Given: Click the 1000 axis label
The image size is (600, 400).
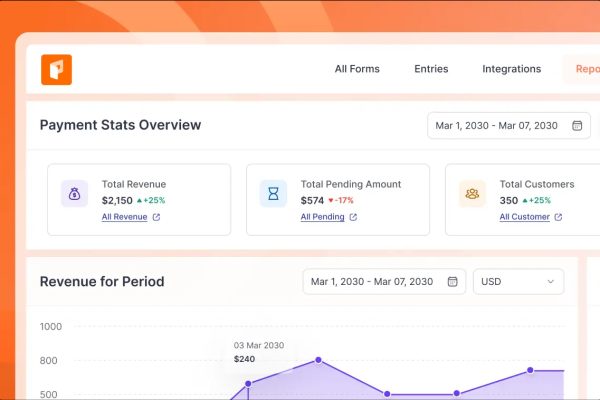Looking at the screenshot, I should point(51,327).
